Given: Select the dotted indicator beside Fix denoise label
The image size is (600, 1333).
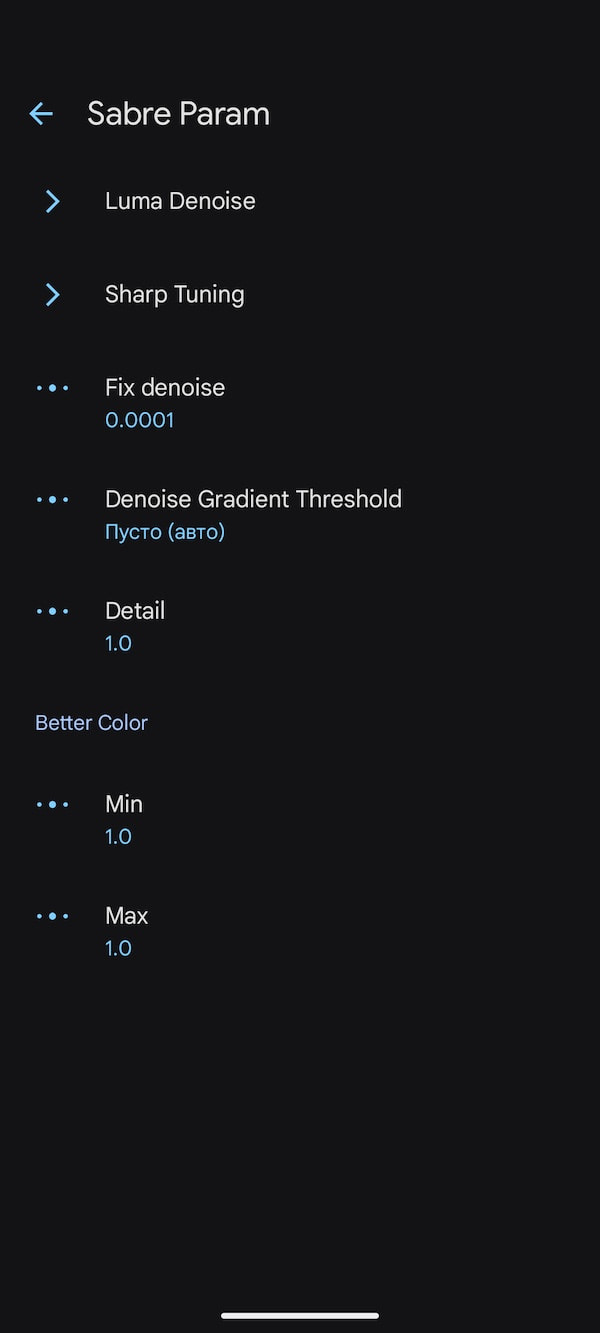Looking at the screenshot, I should click(x=52, y=388).
